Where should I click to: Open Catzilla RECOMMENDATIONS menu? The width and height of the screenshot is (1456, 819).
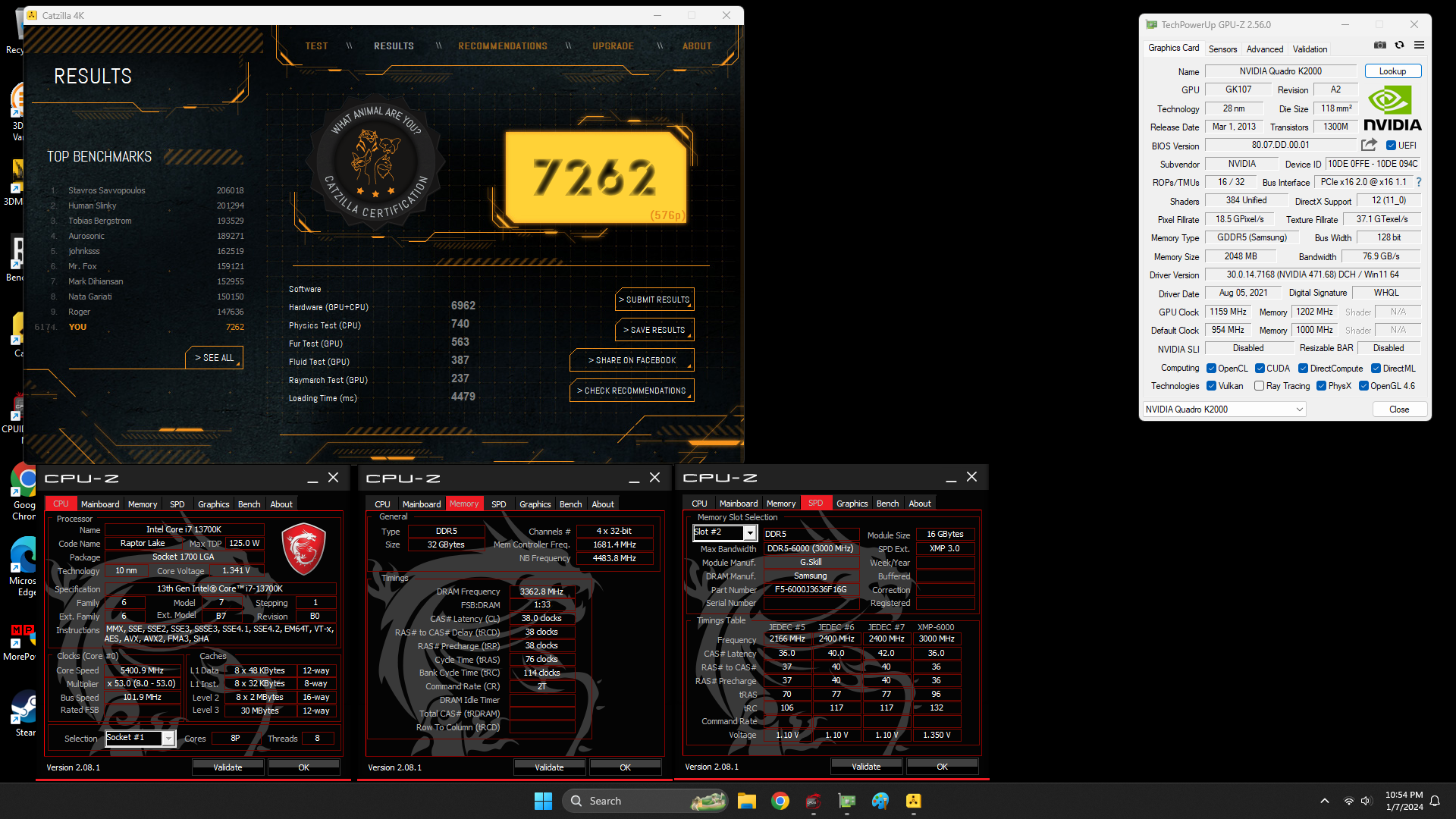[x=503, y=46]
